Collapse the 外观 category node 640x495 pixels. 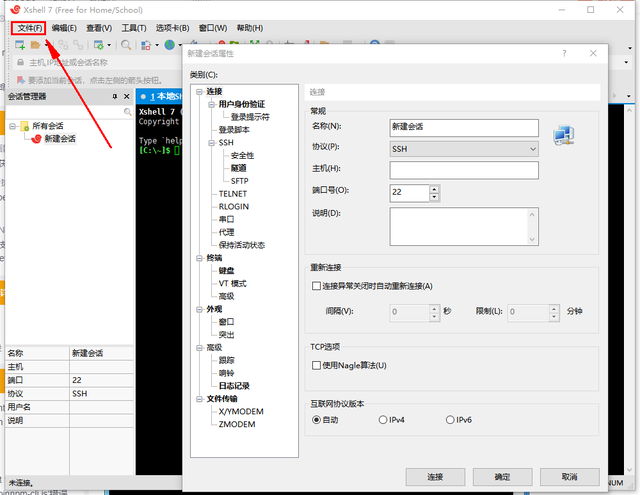click(x=199, y=309)
